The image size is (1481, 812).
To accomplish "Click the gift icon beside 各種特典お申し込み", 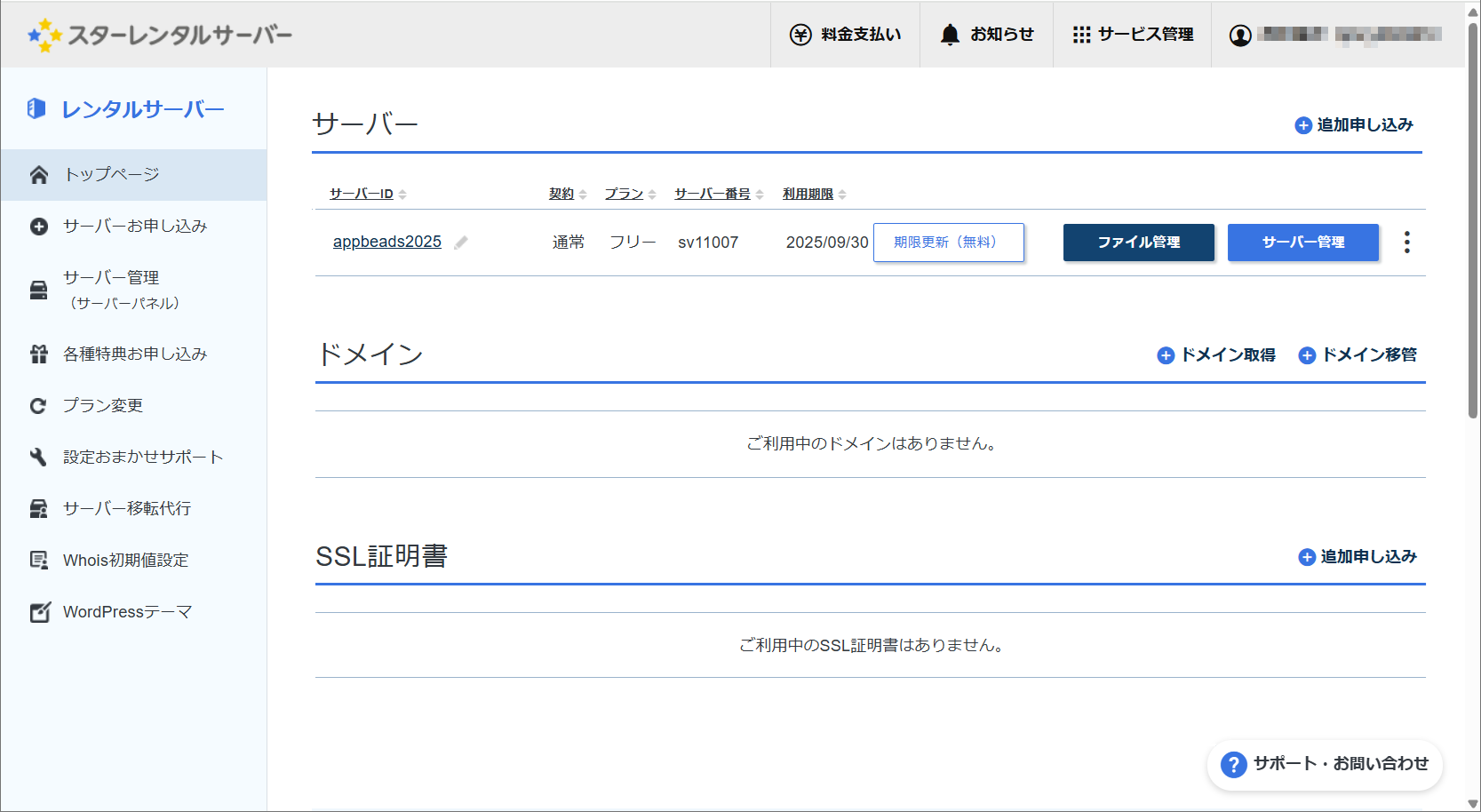I will click(x=38, y=354).
